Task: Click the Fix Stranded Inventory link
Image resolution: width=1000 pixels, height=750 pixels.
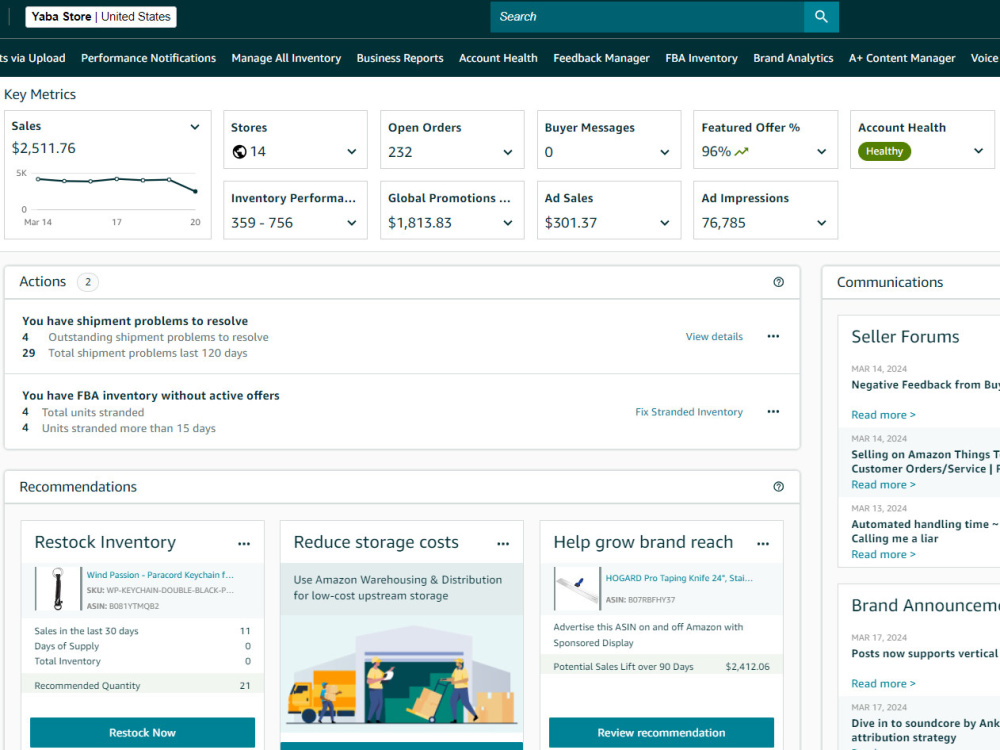Action: tap(689, 412)
